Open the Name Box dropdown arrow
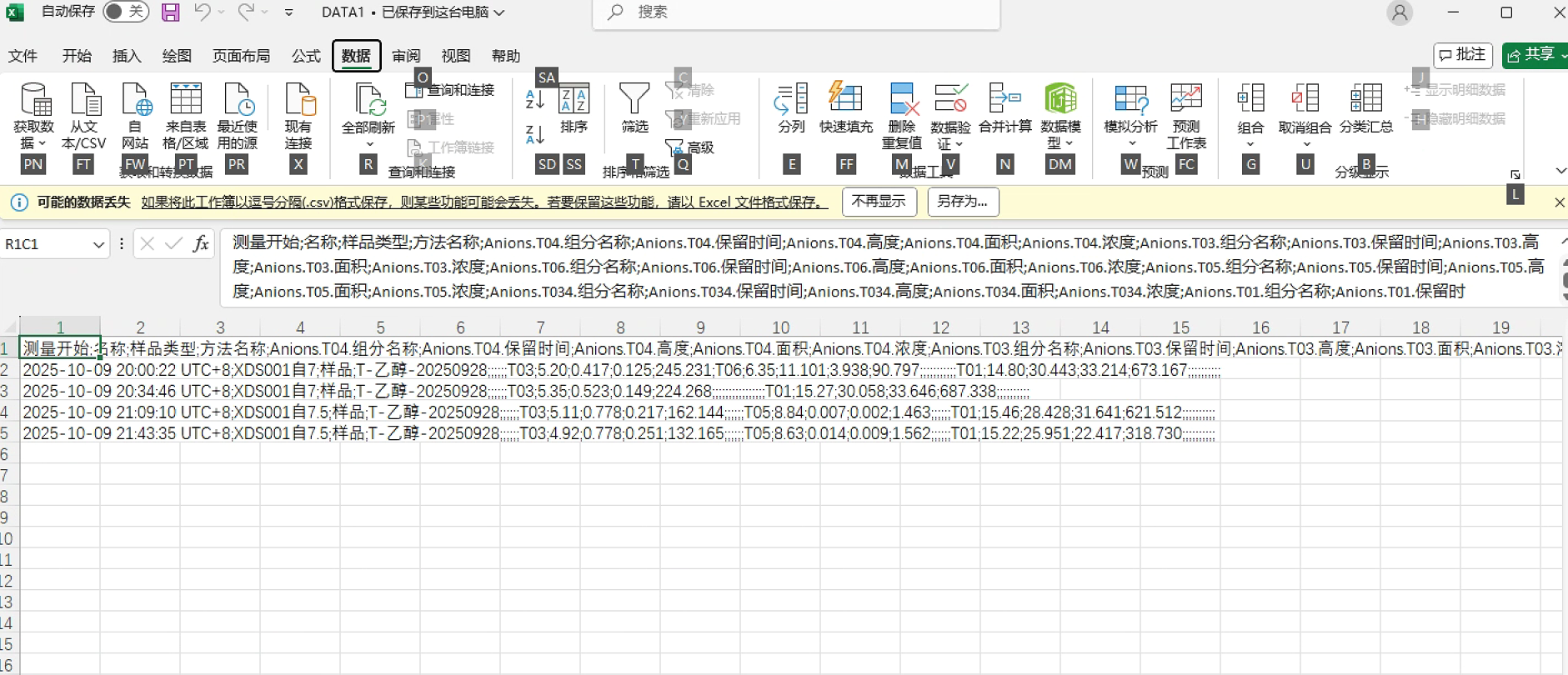This screenshot has width=1568, height=675. pos(98,244)
